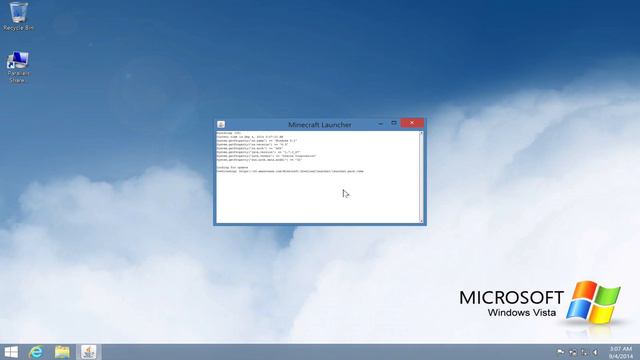
Task: Open File Explorer from the taskbar
Action: click(x=62, y=352)
